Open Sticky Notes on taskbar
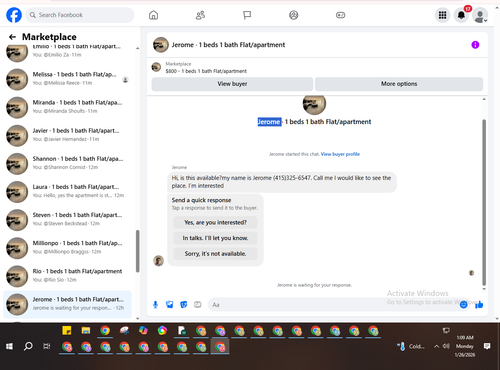 click(x=67, y=330)
